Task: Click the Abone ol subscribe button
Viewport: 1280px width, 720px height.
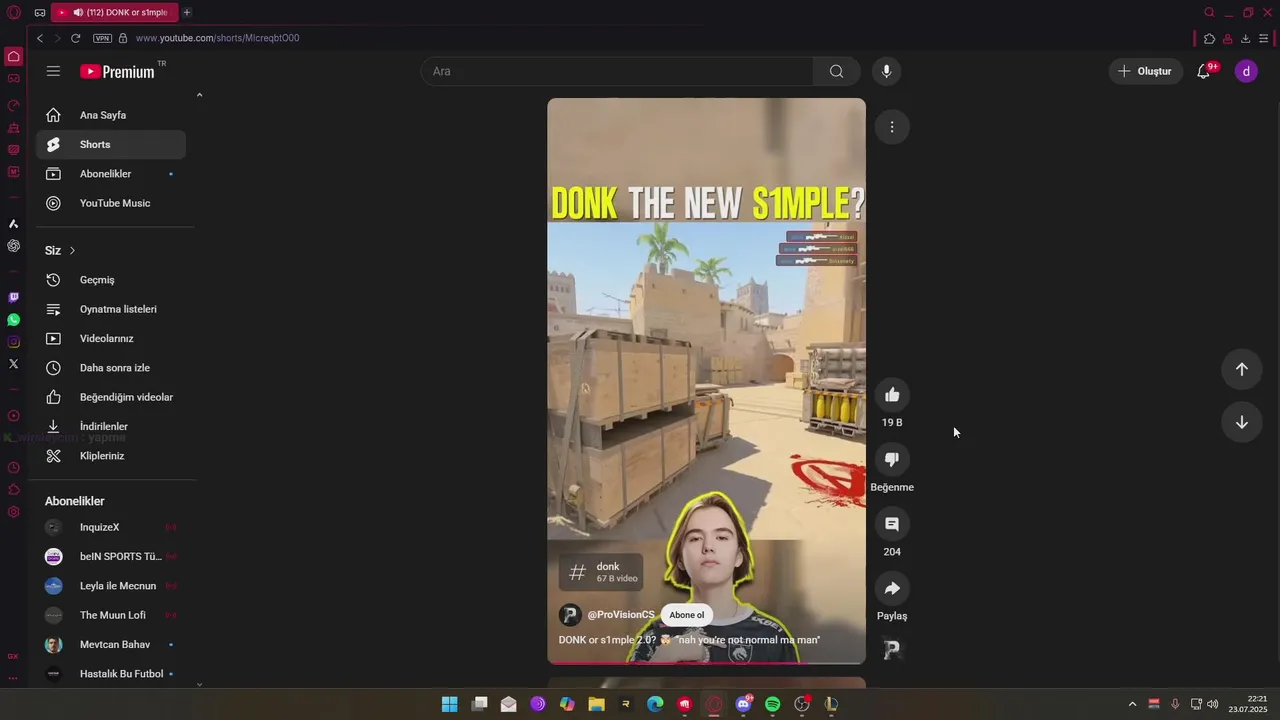Action: (687, 615)
